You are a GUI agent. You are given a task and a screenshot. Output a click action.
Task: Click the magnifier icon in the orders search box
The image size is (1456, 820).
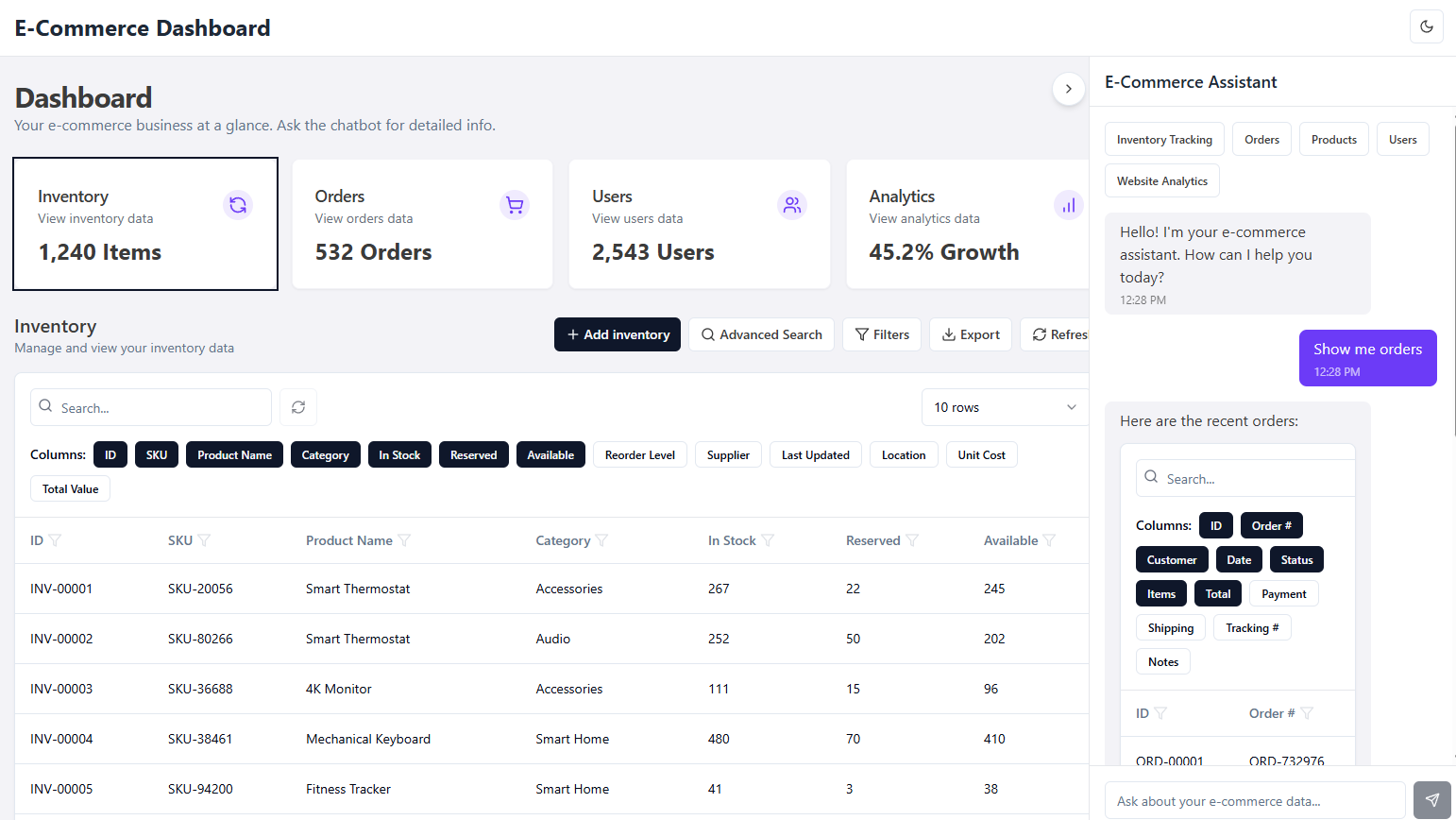tap(1151, 478)
